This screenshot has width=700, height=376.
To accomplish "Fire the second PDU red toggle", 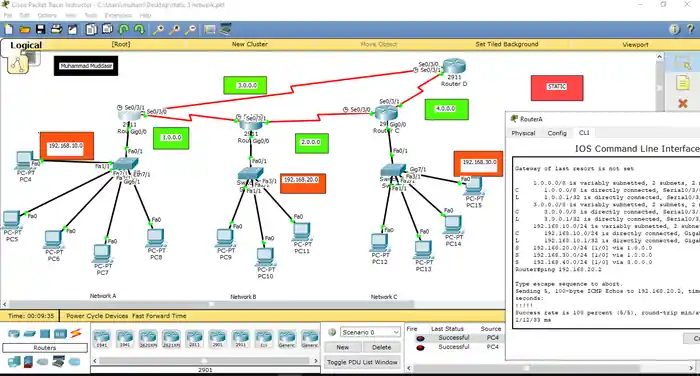I will pyautogui.click(x=420, y=347).
